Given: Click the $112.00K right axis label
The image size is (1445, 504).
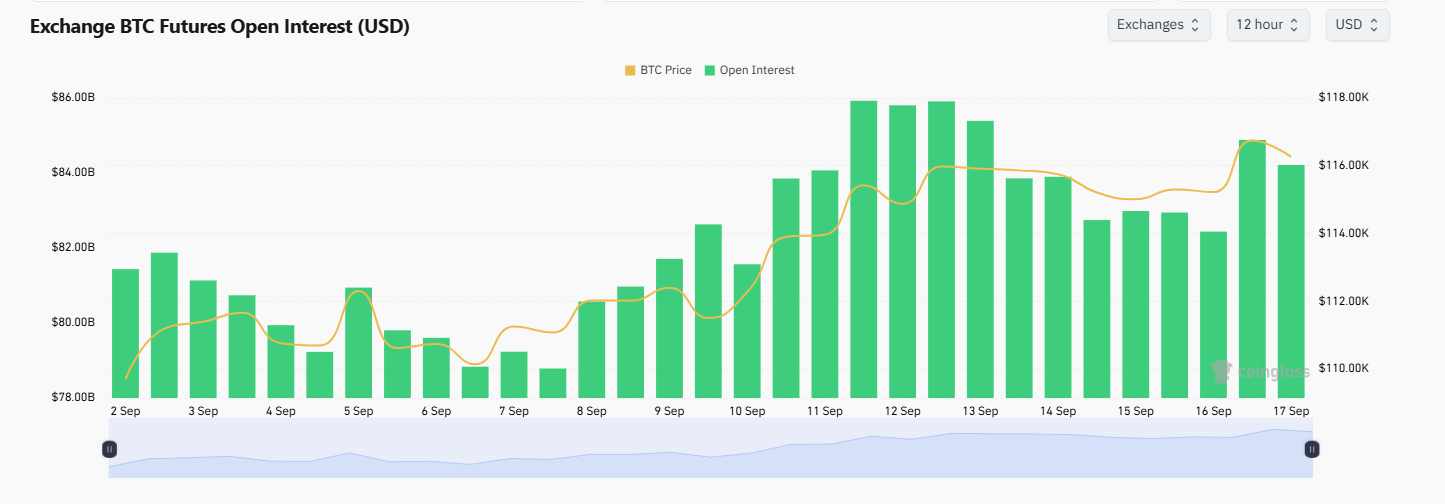Looking at the screenshot, I should click(x=1344, y=301).
